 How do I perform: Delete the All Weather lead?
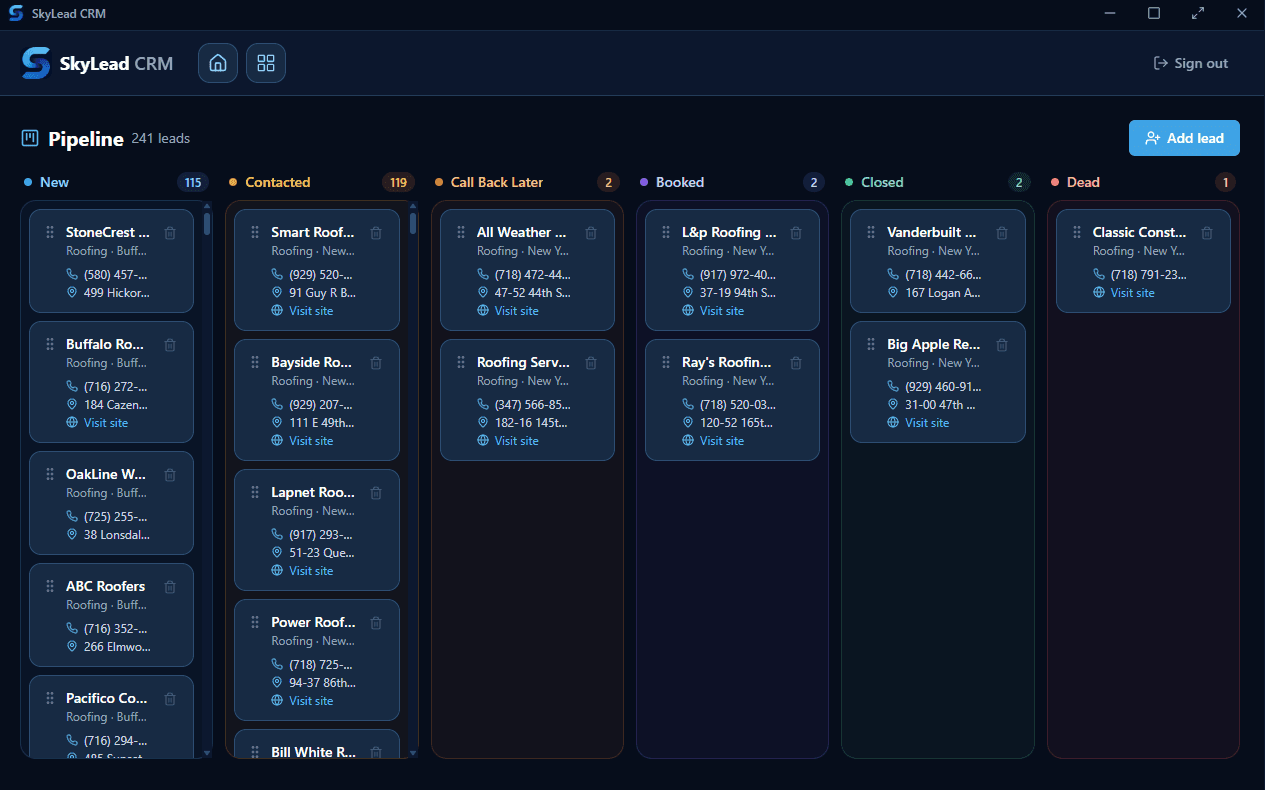[591, 232]
